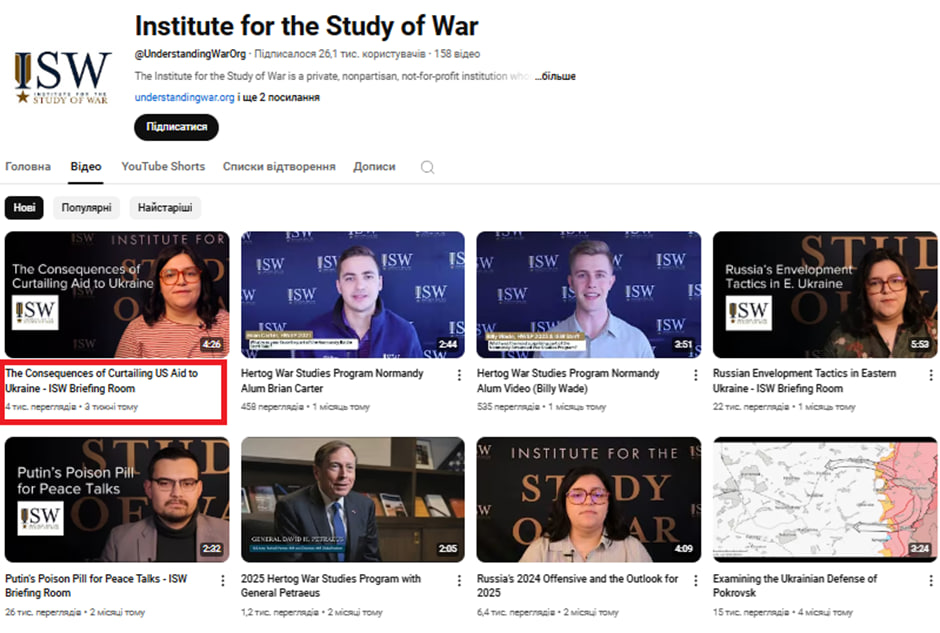This screenshot has width=940, height=633.
Task: Open the understandingwar.org link
Action: point(185,97)
